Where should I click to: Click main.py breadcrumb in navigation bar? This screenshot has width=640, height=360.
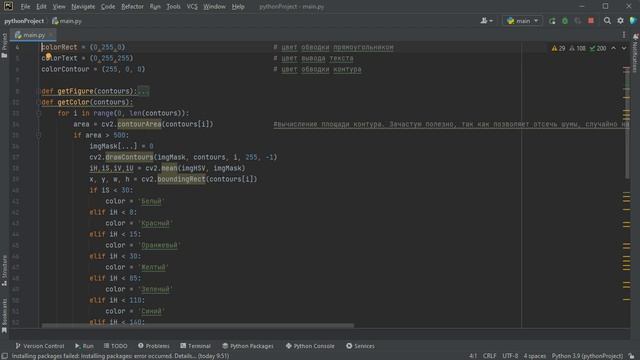tap(67, 21)
